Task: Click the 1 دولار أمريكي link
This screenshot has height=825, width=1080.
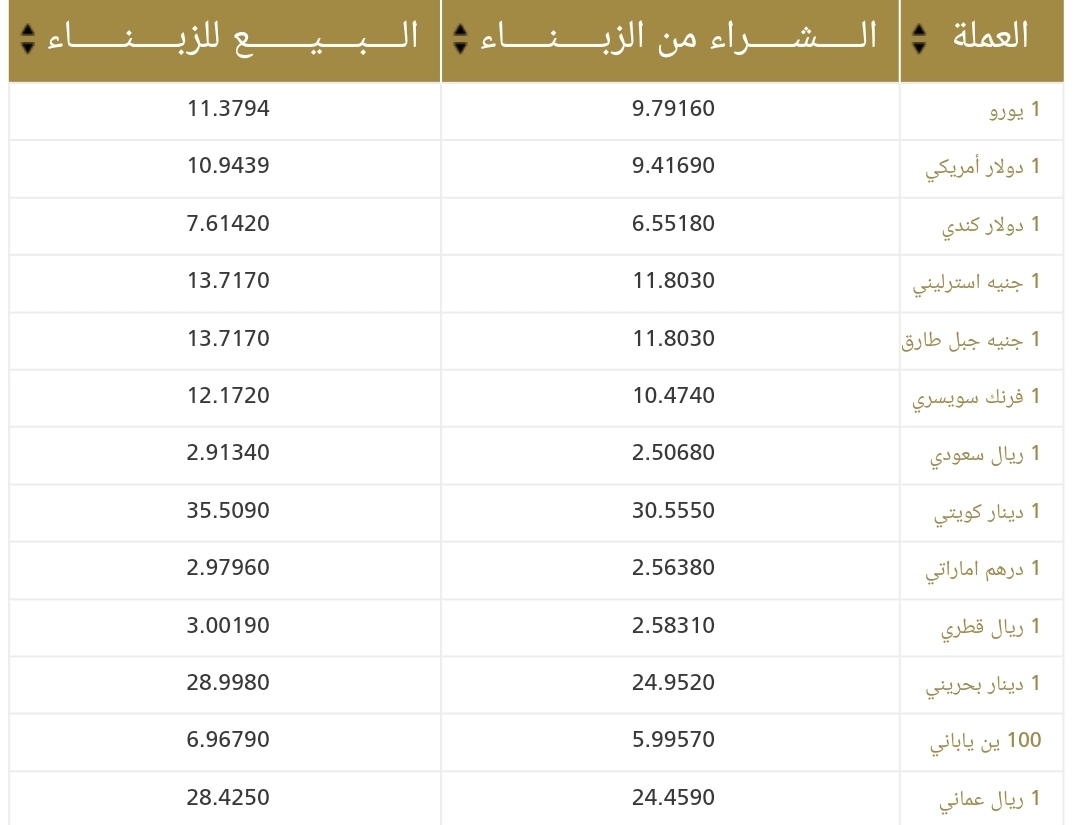Action: (983, 167)
